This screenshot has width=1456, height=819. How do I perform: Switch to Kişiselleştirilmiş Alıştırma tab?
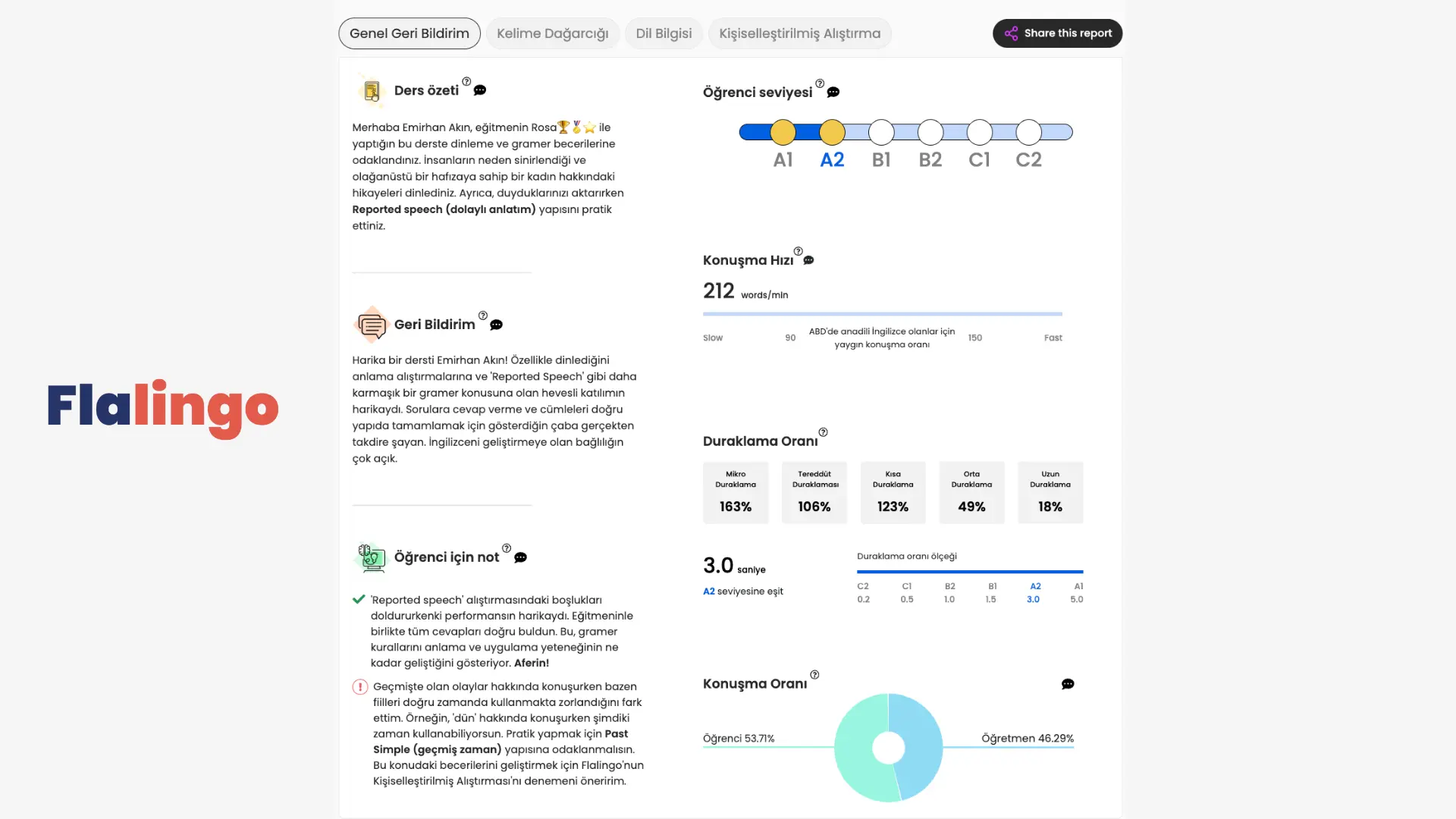(x=800, y=33)
